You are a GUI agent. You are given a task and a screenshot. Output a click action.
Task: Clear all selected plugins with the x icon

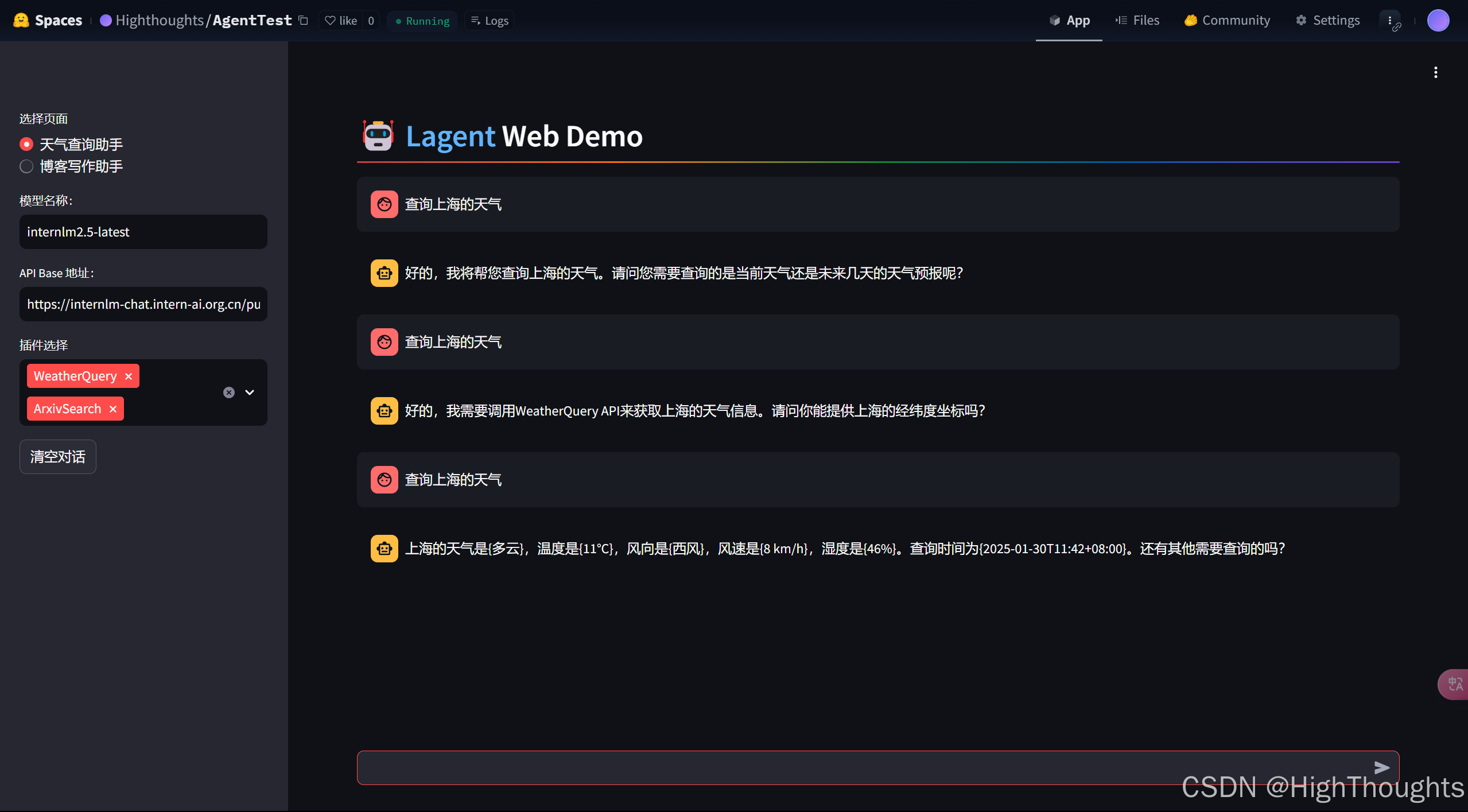(x=229, y=393)
